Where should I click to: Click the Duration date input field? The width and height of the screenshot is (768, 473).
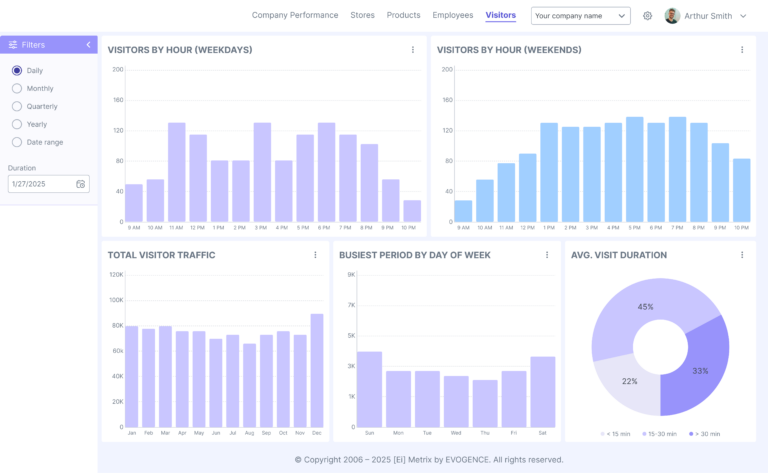pyautogui.click(x=40, y=184)
